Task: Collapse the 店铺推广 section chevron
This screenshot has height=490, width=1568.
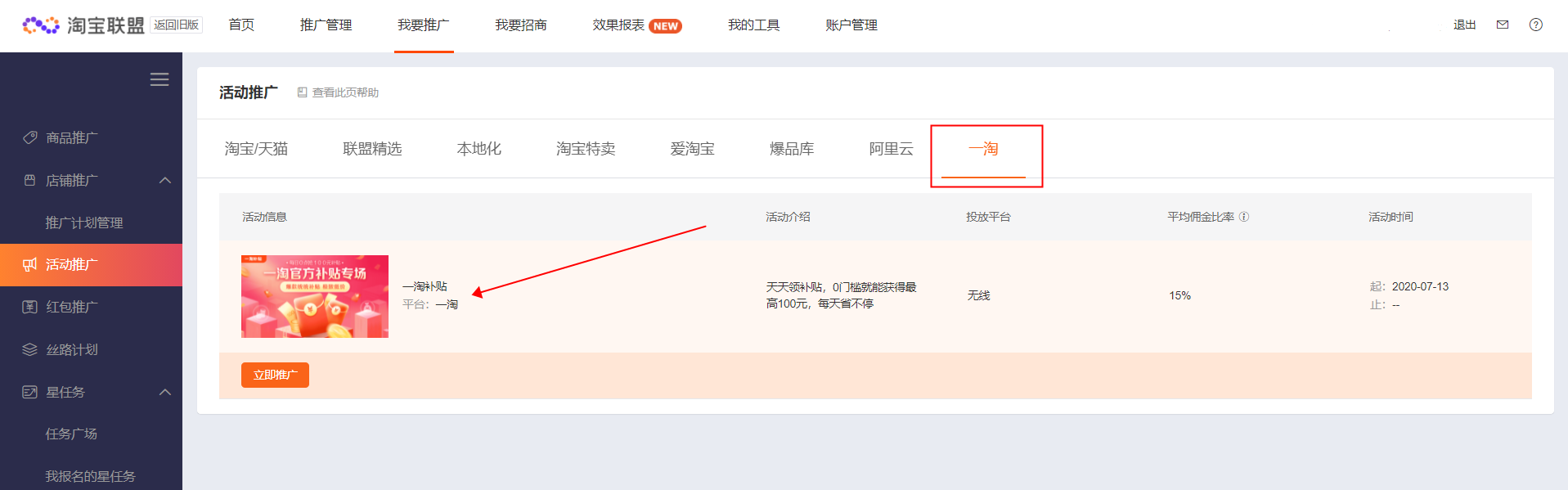Action: [x=165, y=180]
